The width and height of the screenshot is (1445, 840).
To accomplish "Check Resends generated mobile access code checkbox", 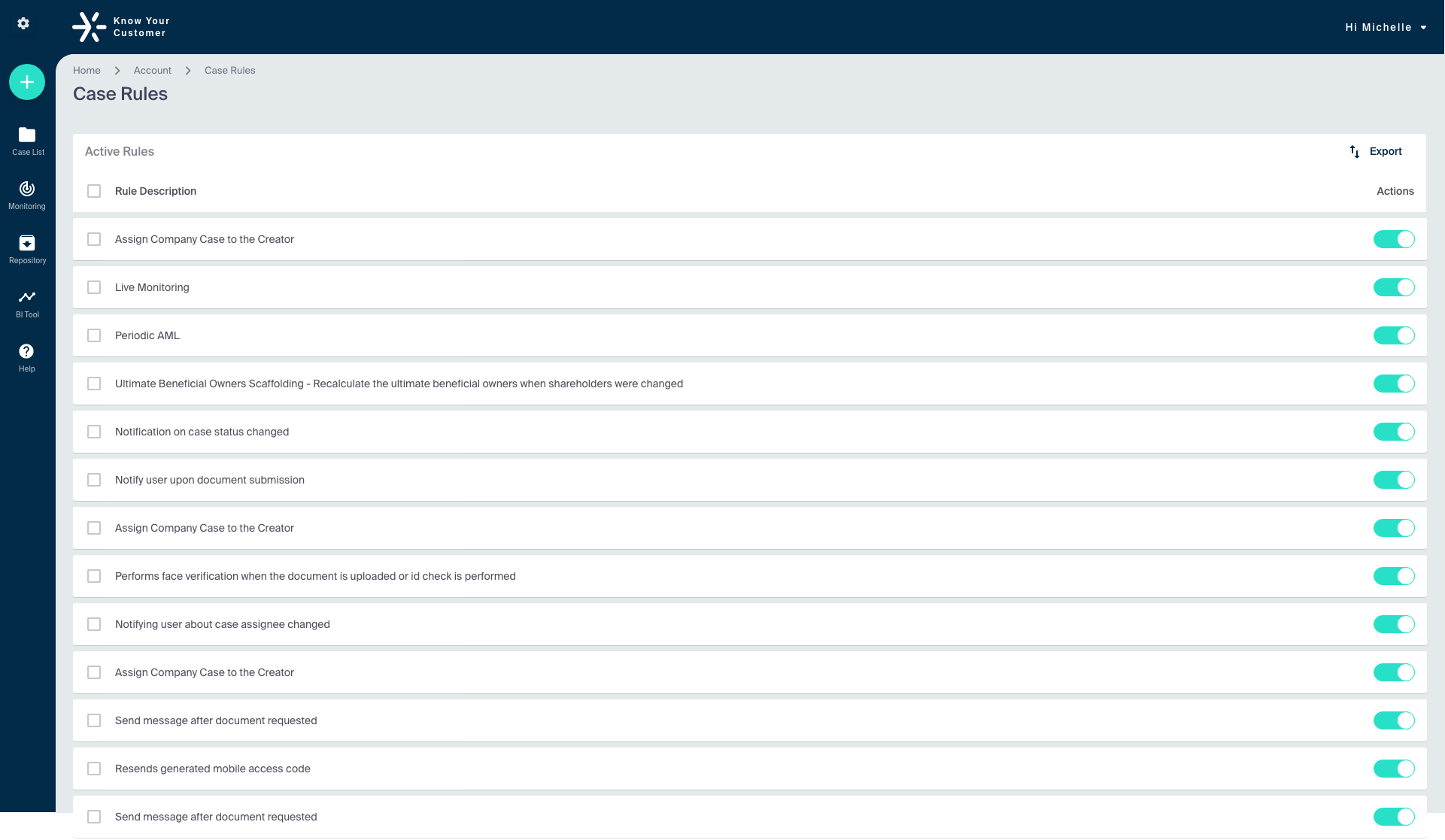I will [x=94, y=769].
